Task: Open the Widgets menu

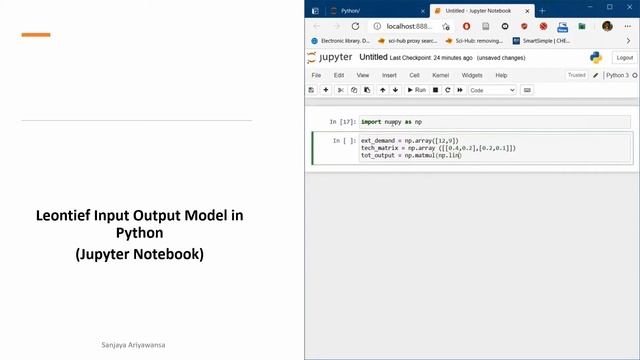Action: click(472, 75)
